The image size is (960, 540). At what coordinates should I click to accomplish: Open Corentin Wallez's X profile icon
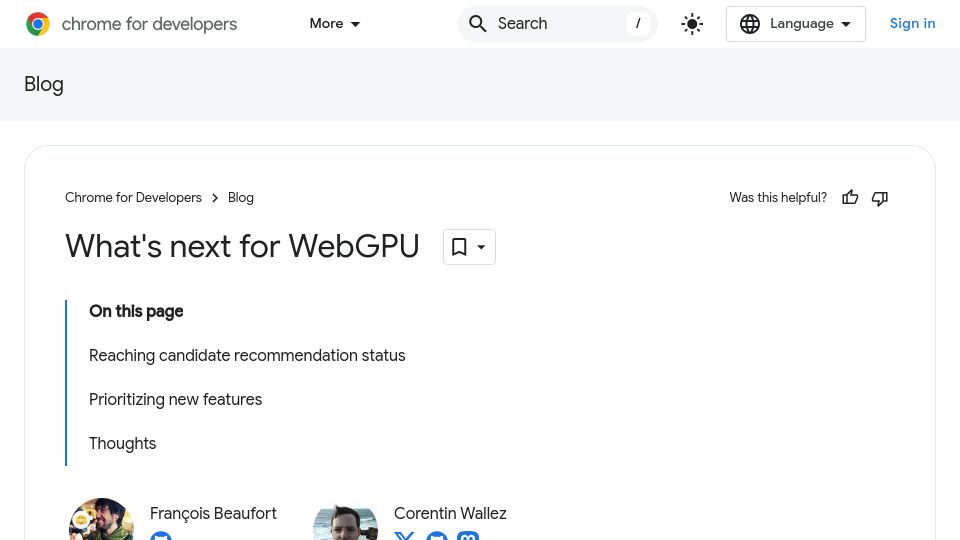[x=404, y=536]
